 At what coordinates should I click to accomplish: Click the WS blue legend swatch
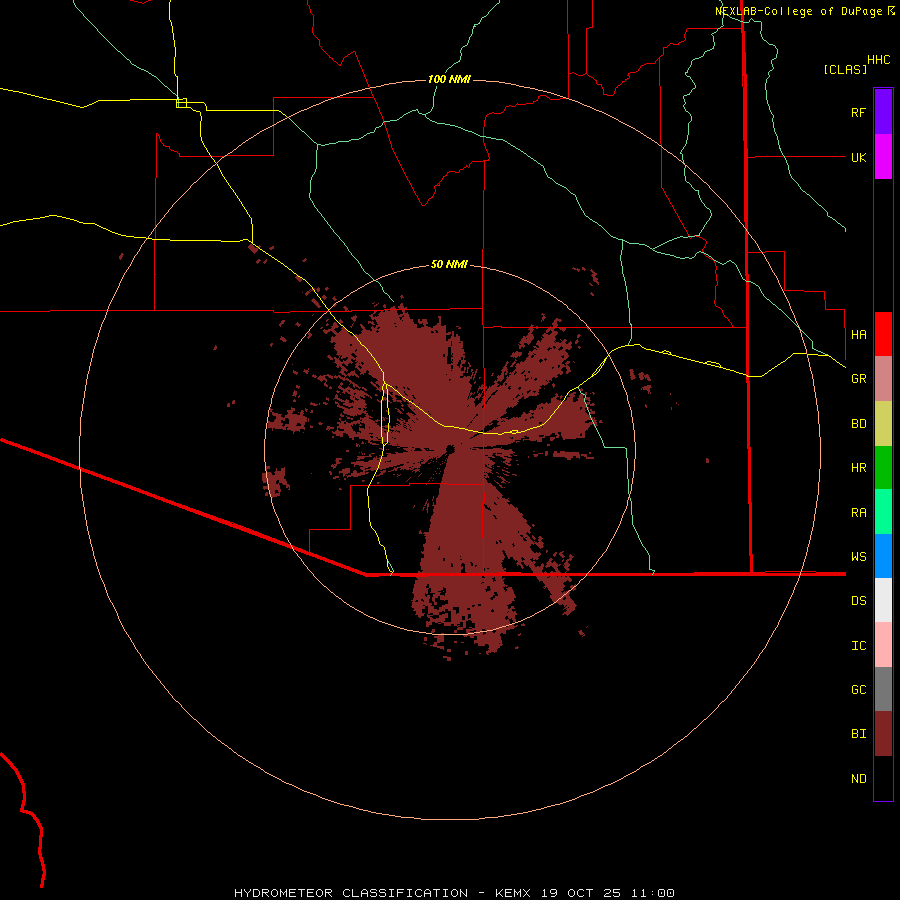pyautogui.click(x=883, y=556)
